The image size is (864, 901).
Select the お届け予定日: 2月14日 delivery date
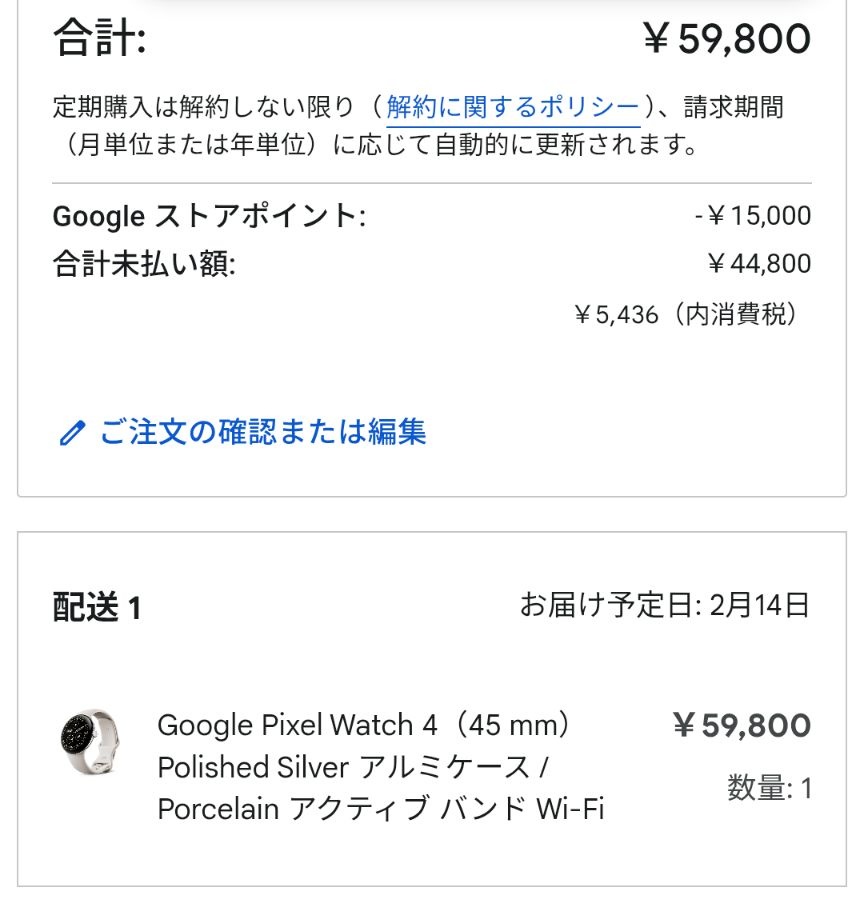coord(664,604)
